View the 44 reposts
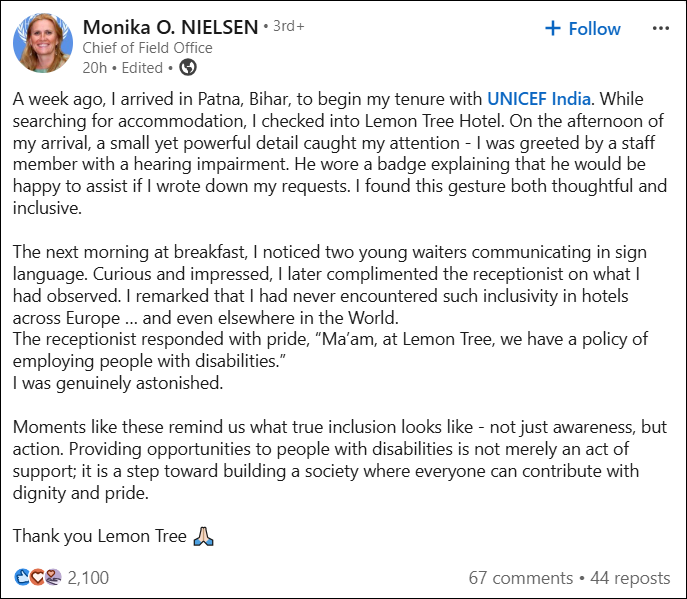The height and width of the screenshot is (599, 687). 630,578
